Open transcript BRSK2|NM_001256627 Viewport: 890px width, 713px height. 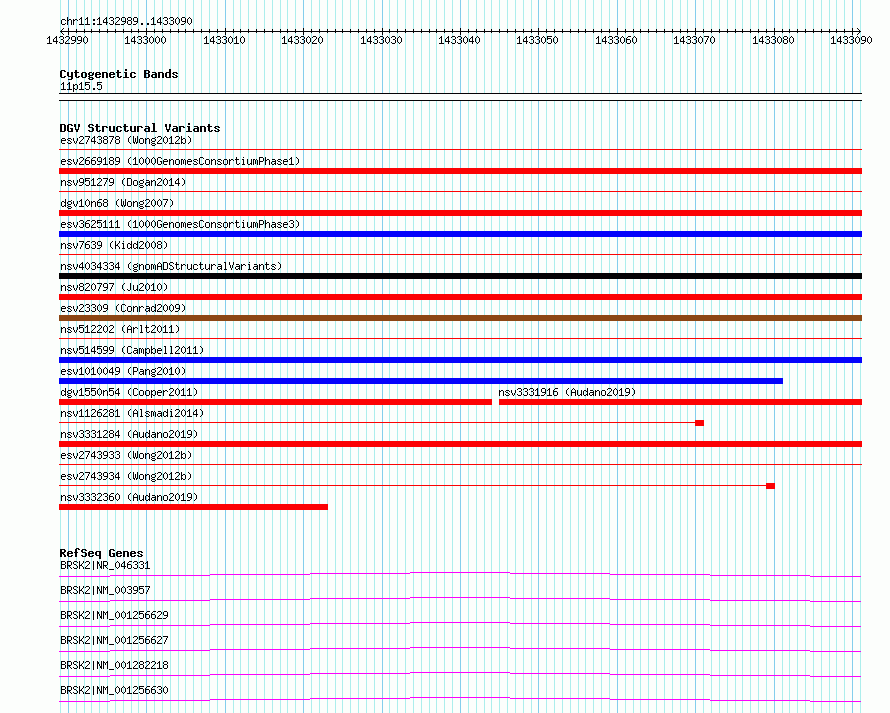[114, 640]
